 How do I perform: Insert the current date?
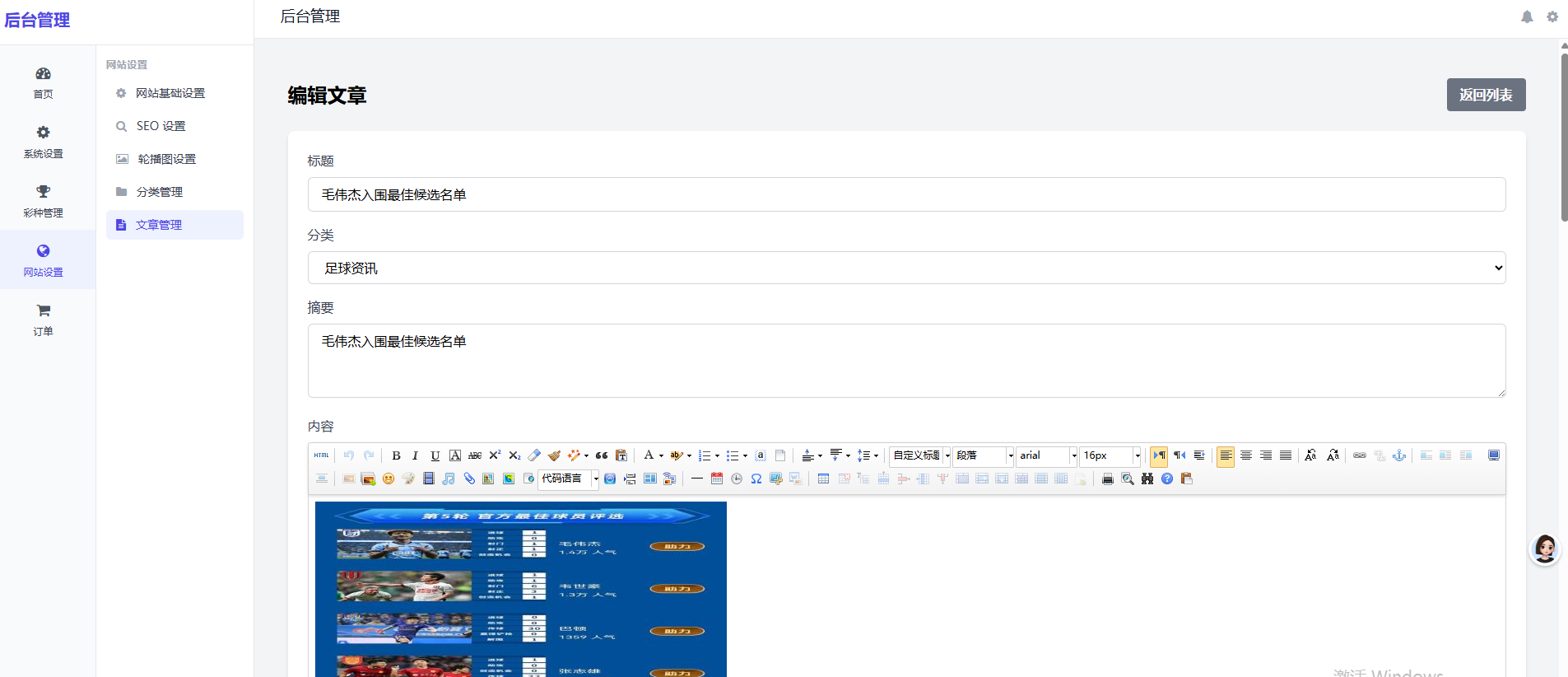pos(717,479)
